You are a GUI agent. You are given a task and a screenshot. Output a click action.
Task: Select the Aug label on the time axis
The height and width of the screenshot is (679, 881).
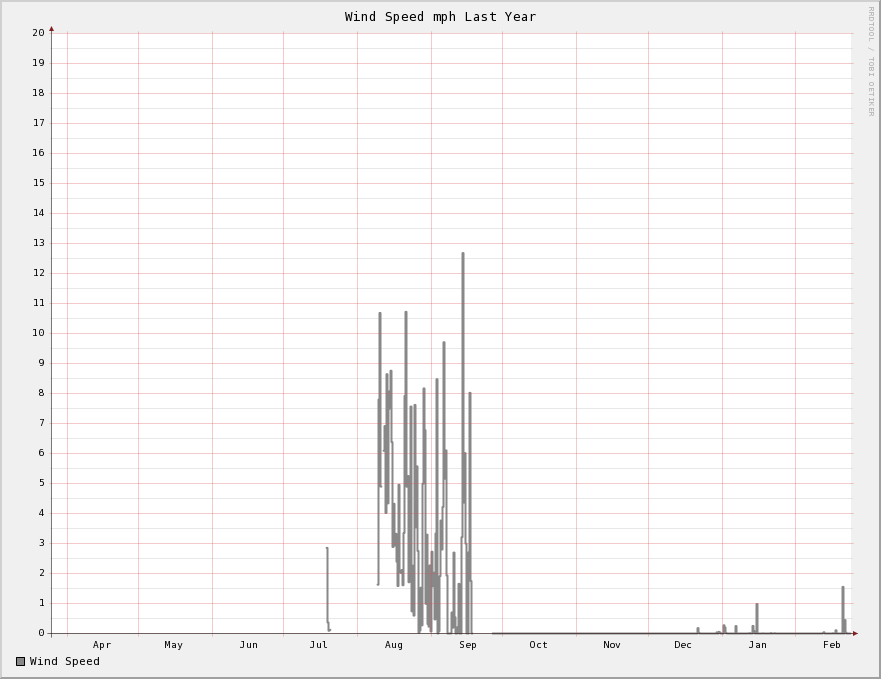[x=394, y=645]
